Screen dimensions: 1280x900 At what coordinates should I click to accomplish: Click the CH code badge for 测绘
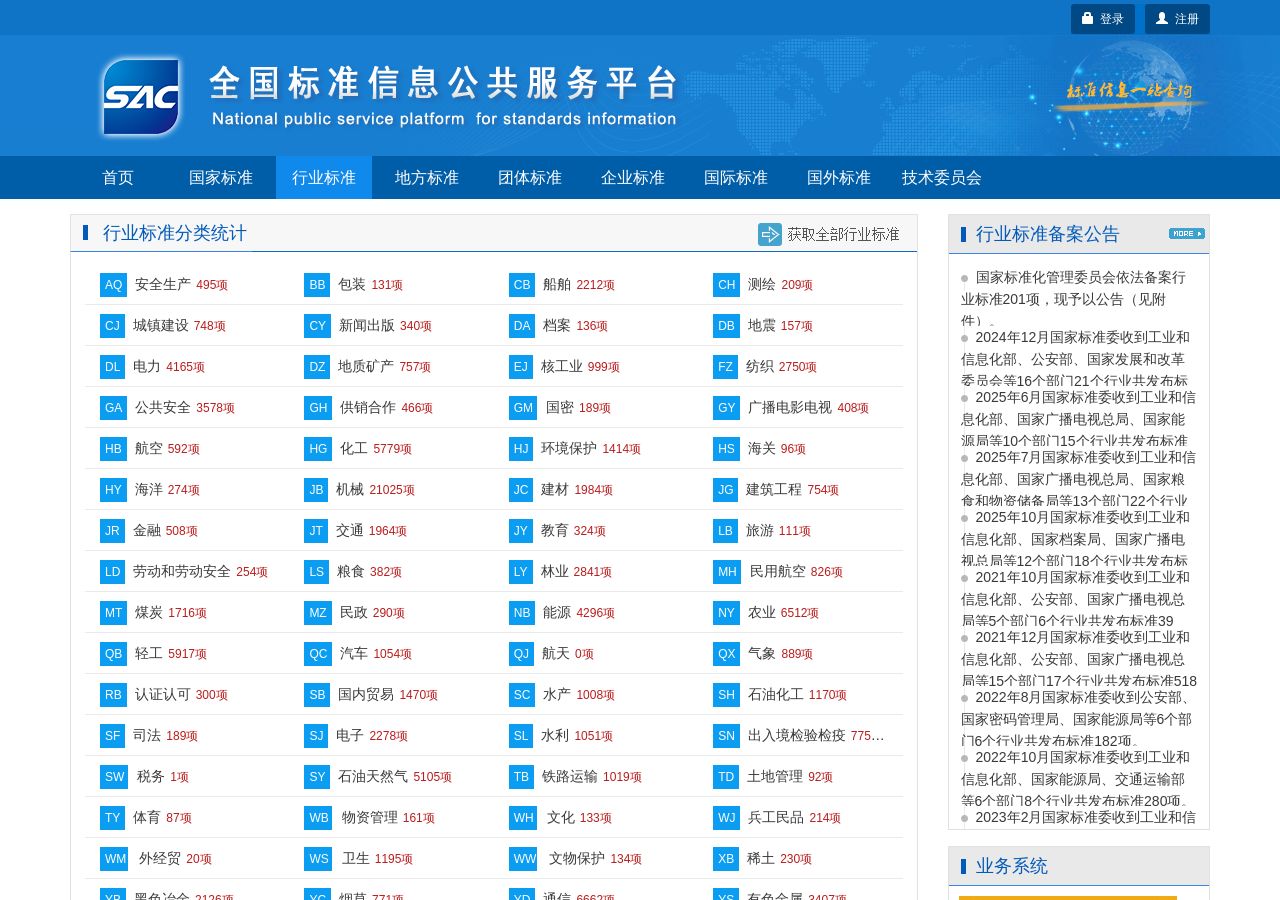click(x=727, y=285)
